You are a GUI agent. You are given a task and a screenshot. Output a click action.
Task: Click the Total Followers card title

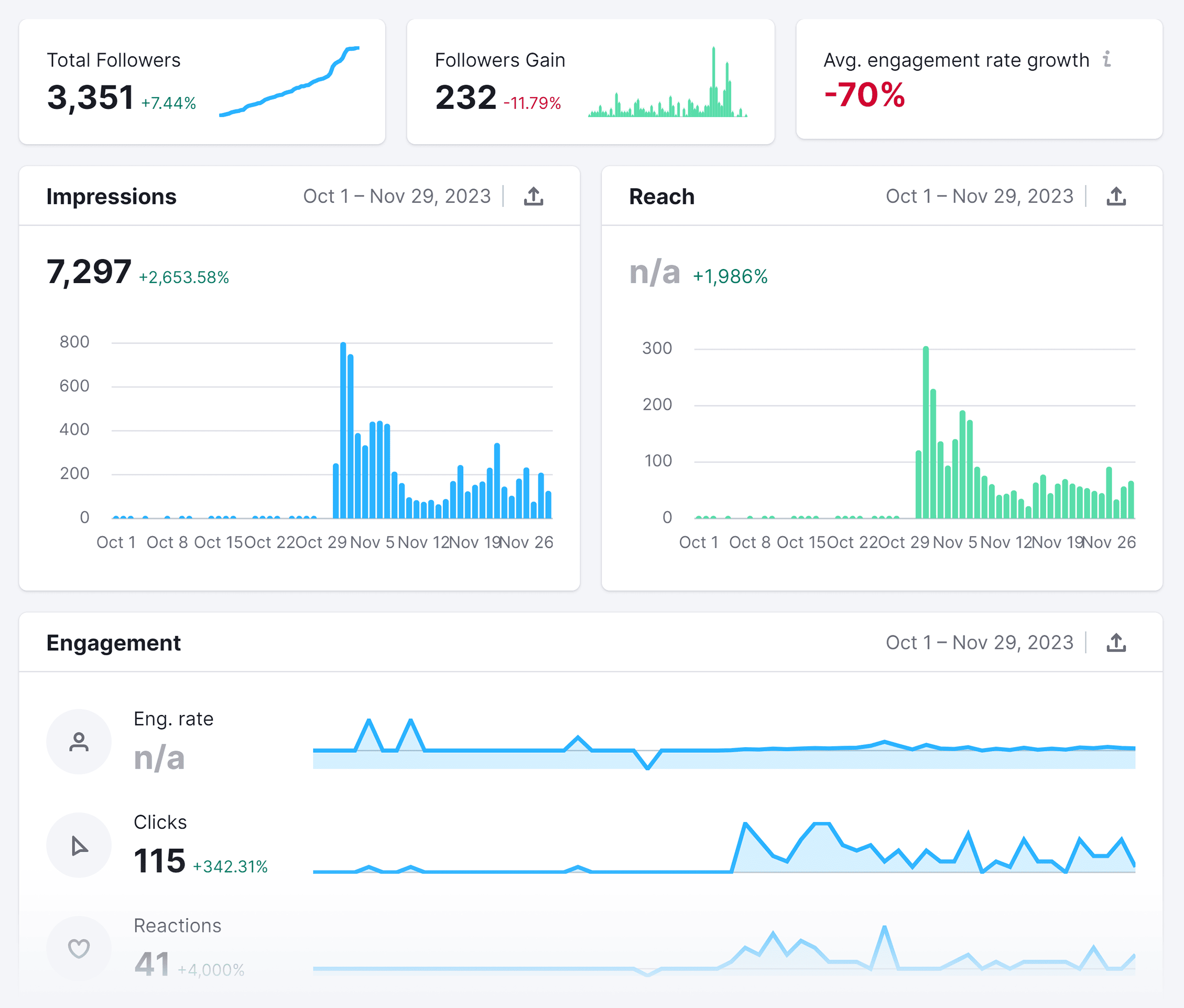click(114, 60)
